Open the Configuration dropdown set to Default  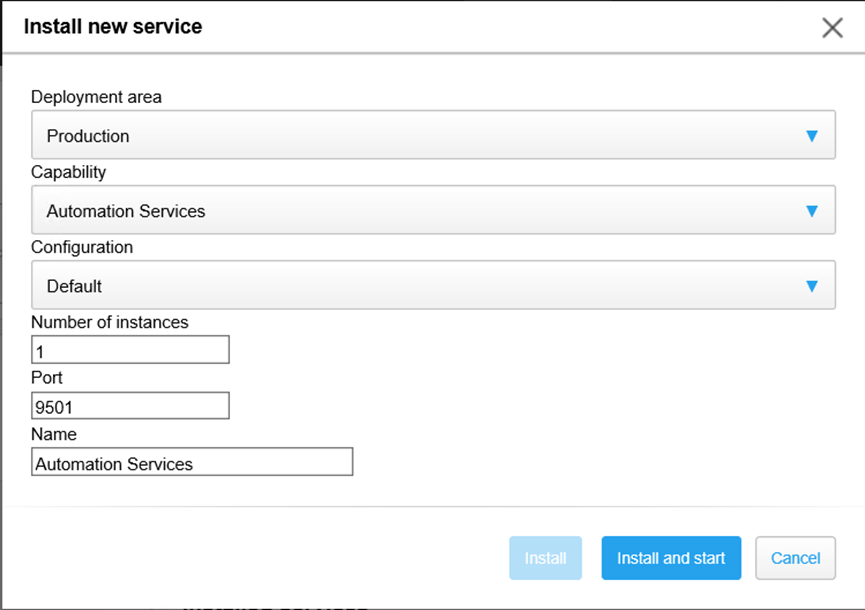click(x=420, y=286)
